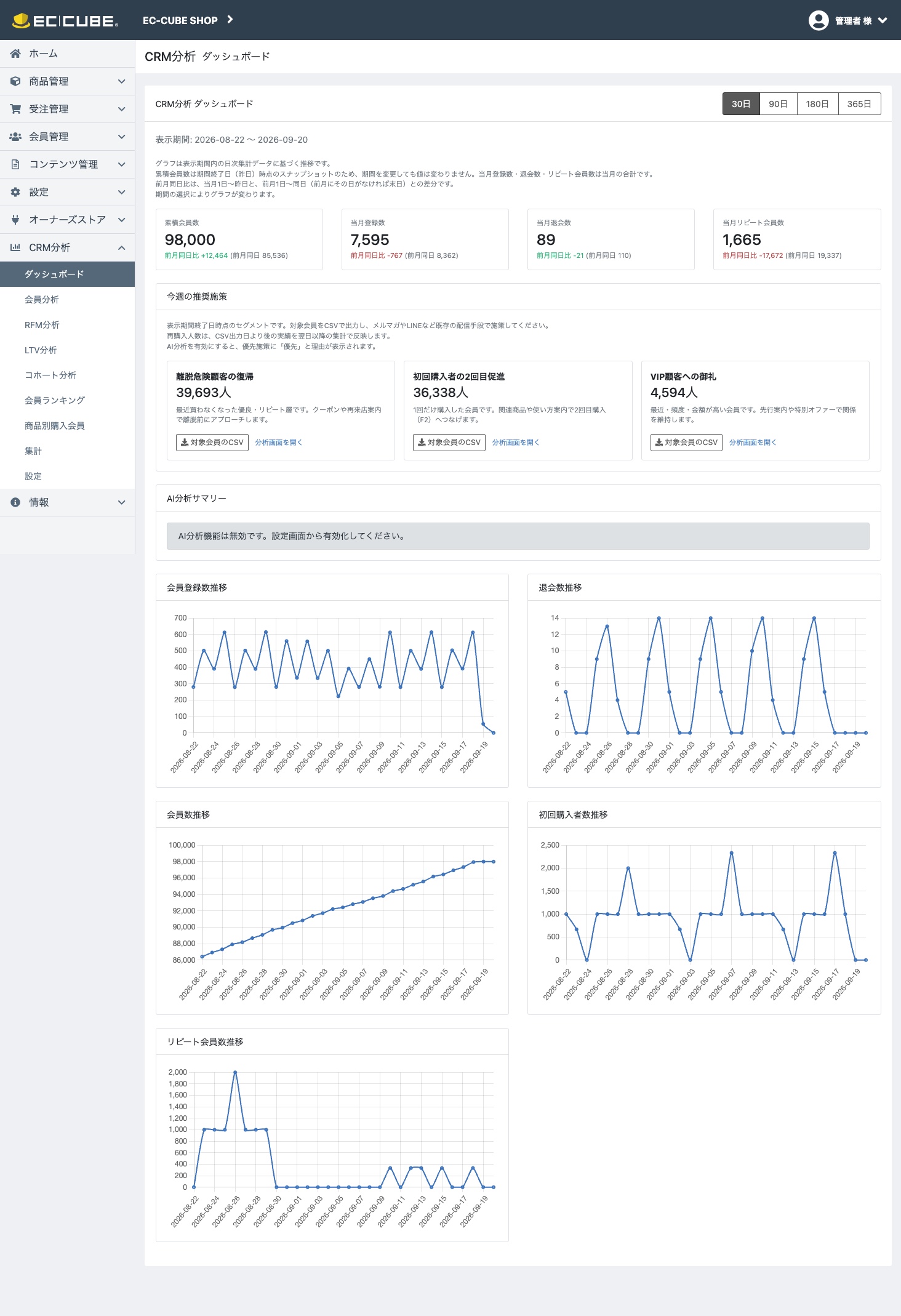Expand the コンテンツ管理 menu chevron
The width and height of the screenshot is (901, 1316).
pyautogui.click(x=122, y=164)
